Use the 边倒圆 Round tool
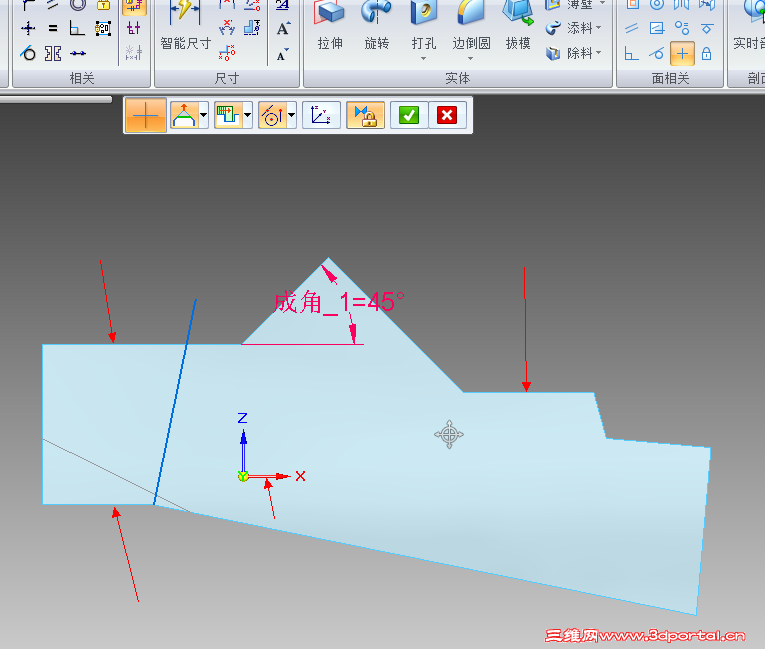765x649 pixels. [471, 27]
